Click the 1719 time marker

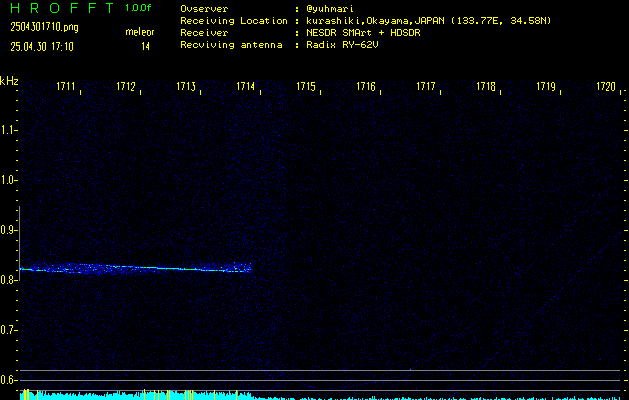coord(546,87)
